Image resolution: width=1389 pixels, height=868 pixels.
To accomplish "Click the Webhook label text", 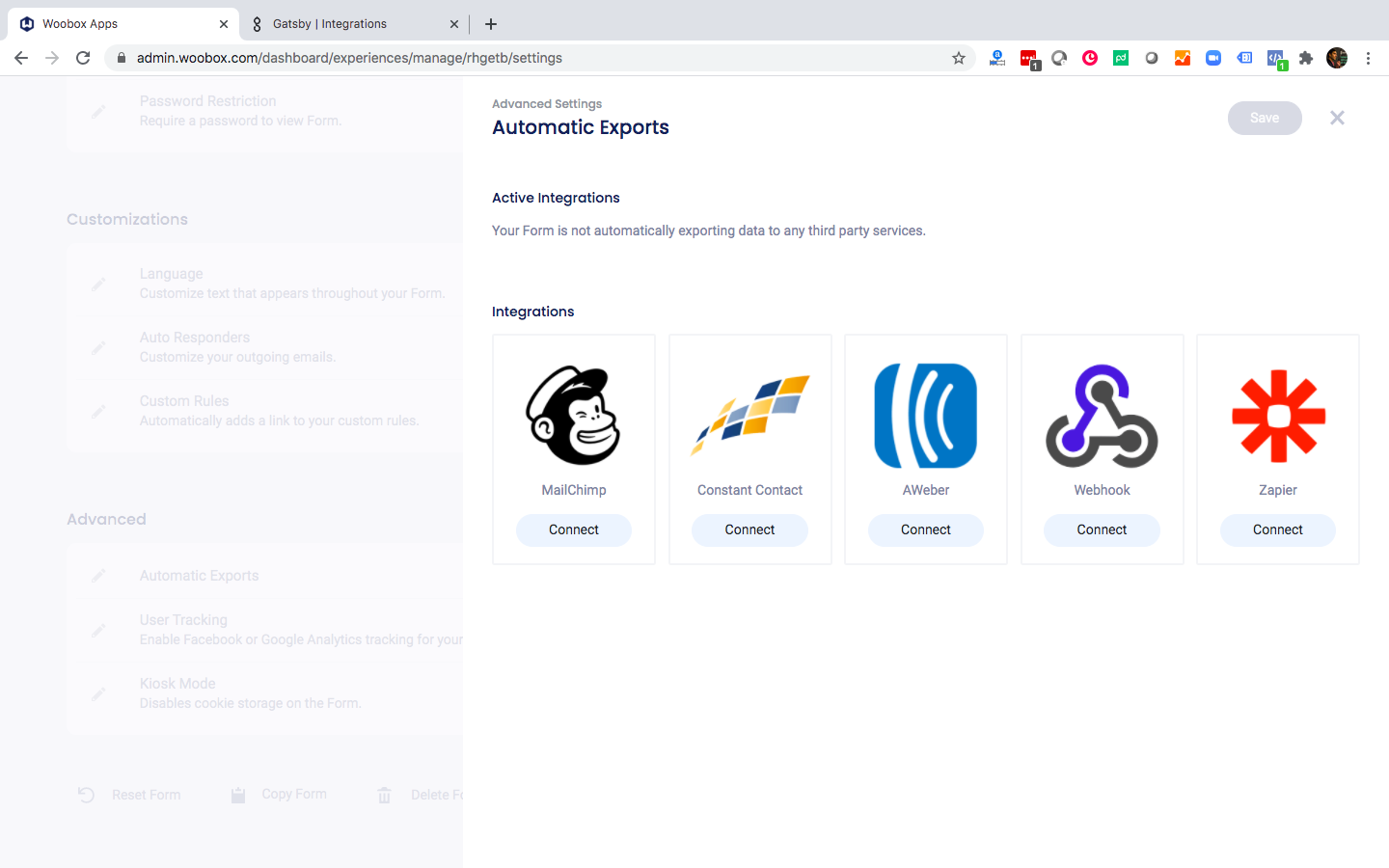I will tap(1102, 490).
